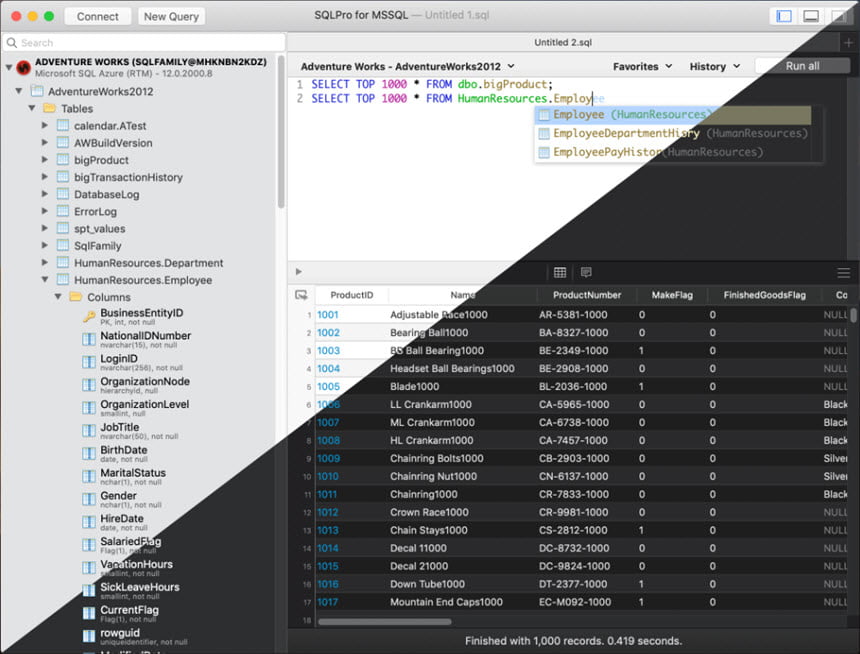Click the Connect button
Image resolution: width=860 pixels, height=654 pixels.
point(97,16)
